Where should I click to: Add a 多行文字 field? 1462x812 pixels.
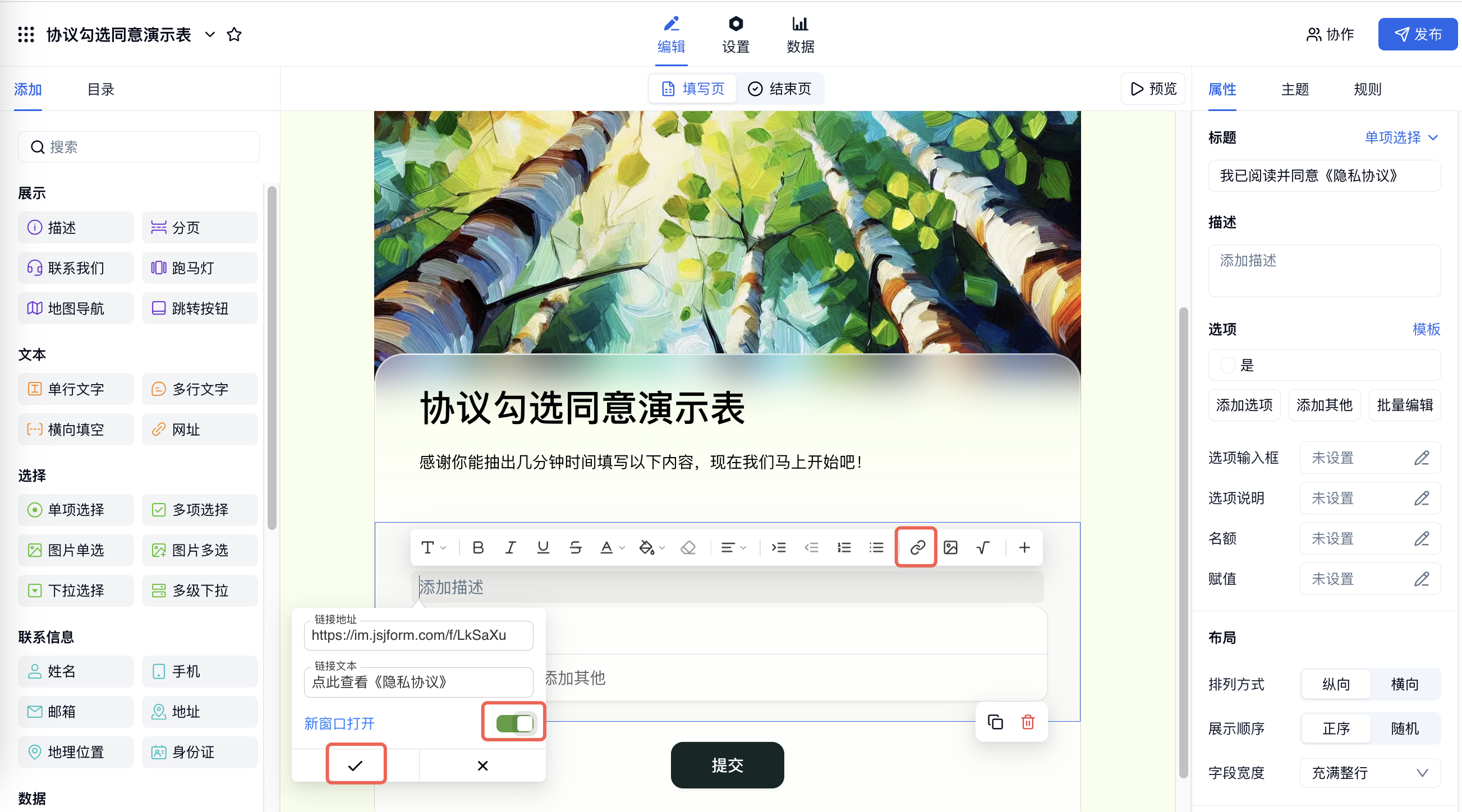click(200, 389)
